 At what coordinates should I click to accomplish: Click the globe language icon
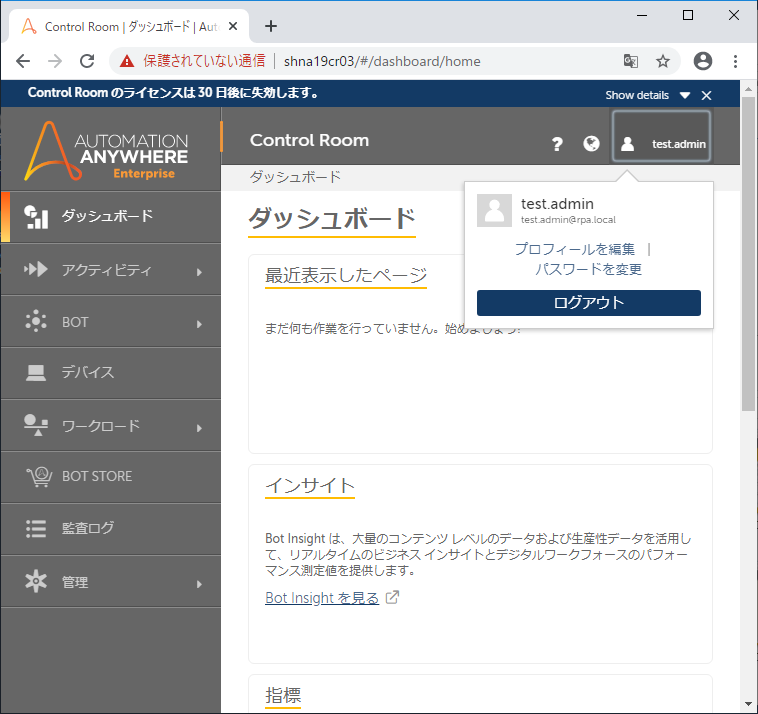591,144
